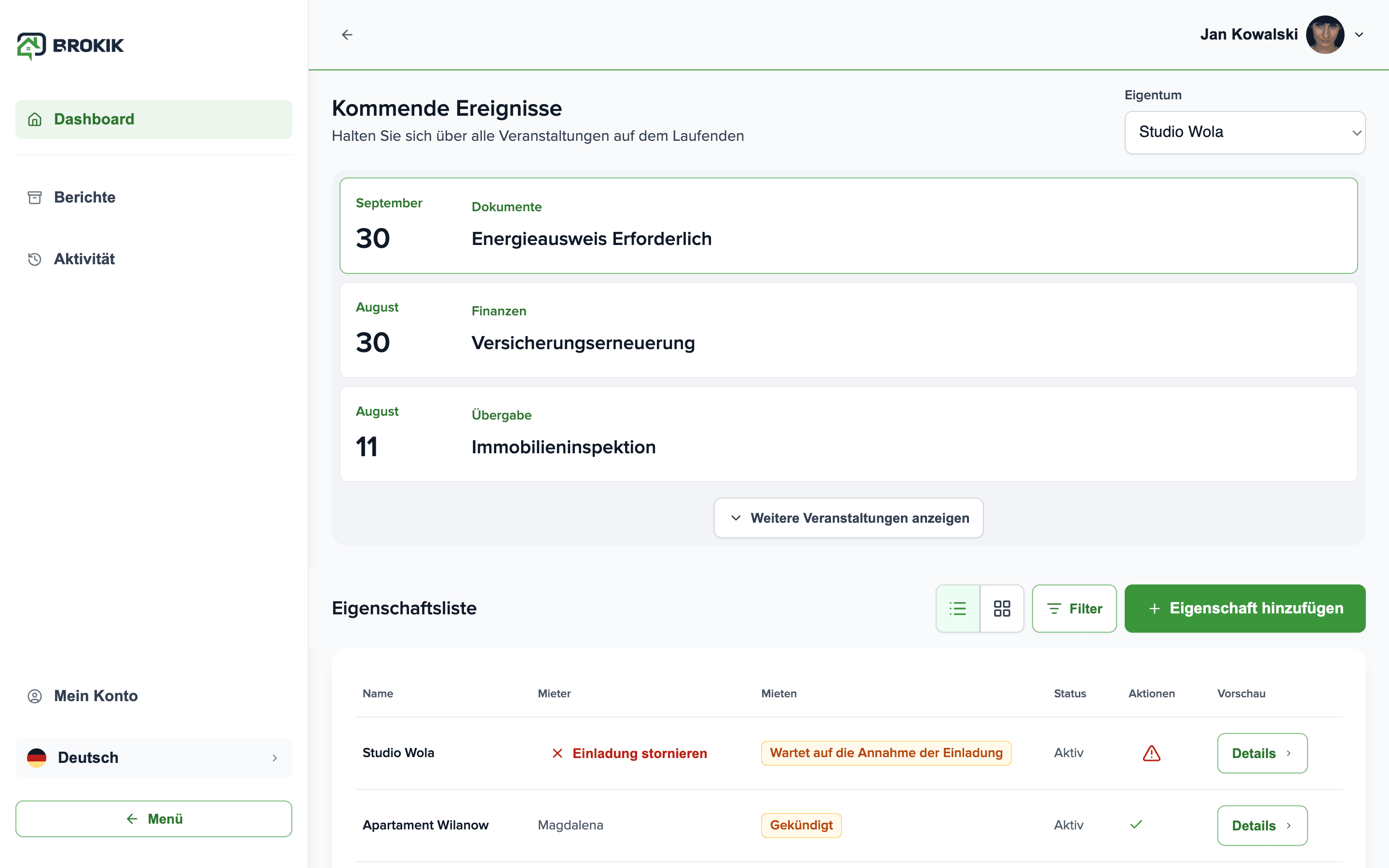
Task: Click the Aktivität history icon
Action: coord(35,259)
